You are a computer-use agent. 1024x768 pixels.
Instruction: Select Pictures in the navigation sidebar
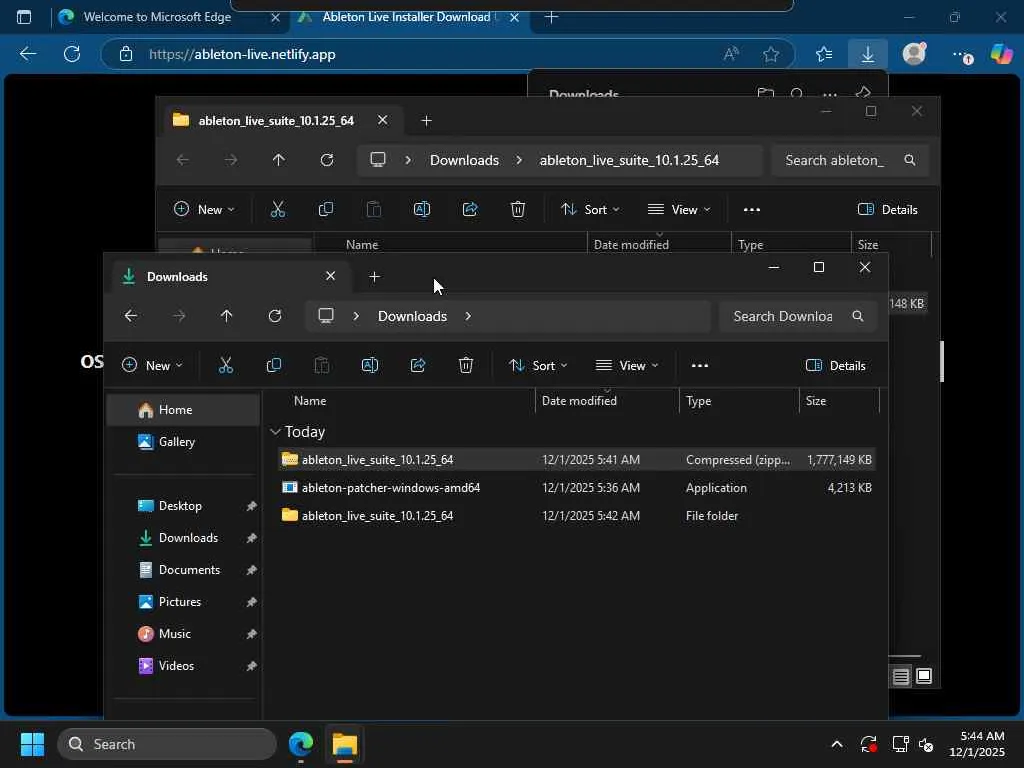click(180, 602)
